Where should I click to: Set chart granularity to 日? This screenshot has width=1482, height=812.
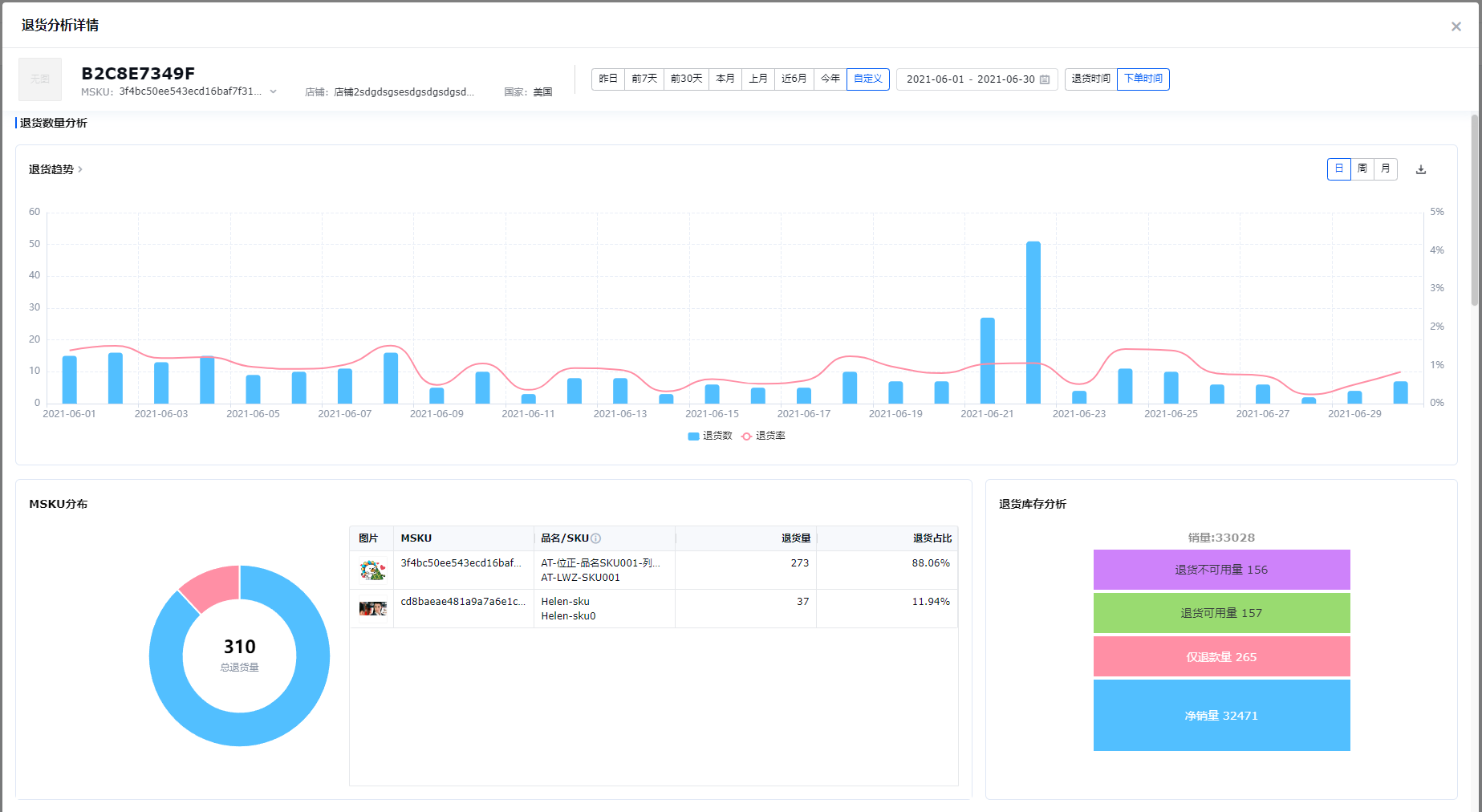tap(1339, 169)
